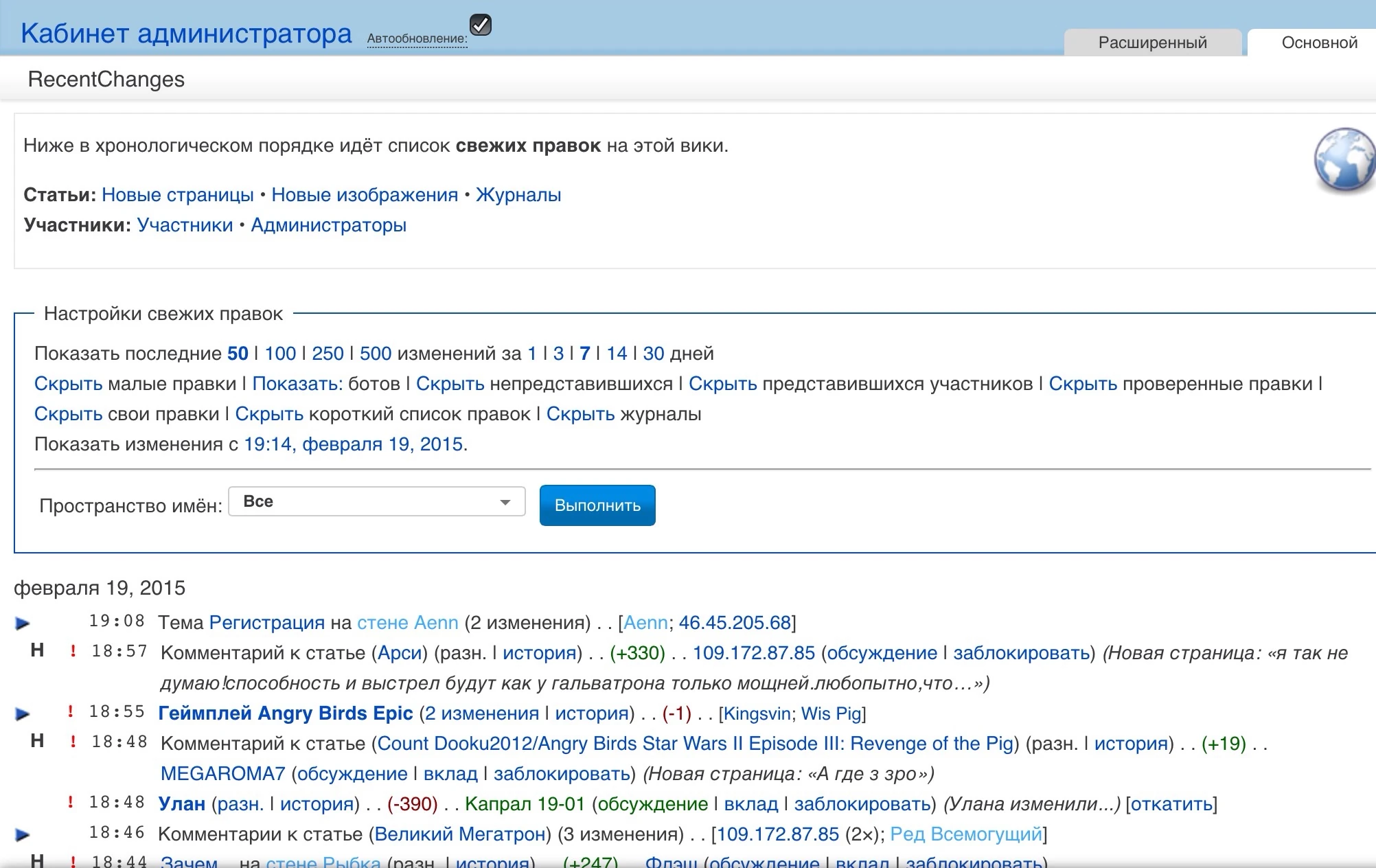Open the Новые страницы link
The image size is (1376, 868).
[x=177, y=195]
